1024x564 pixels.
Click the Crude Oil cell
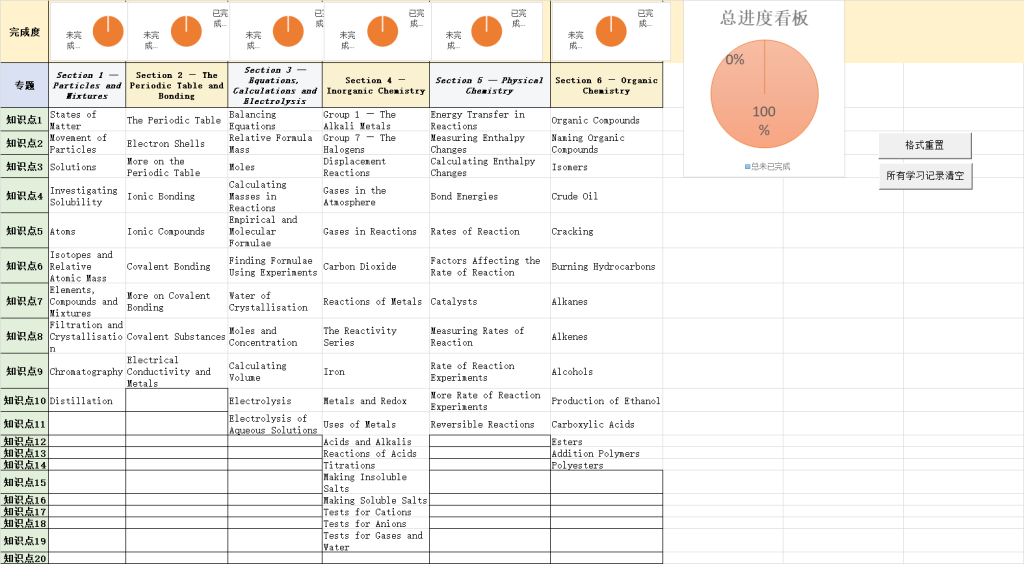click(x=607, y=196)
